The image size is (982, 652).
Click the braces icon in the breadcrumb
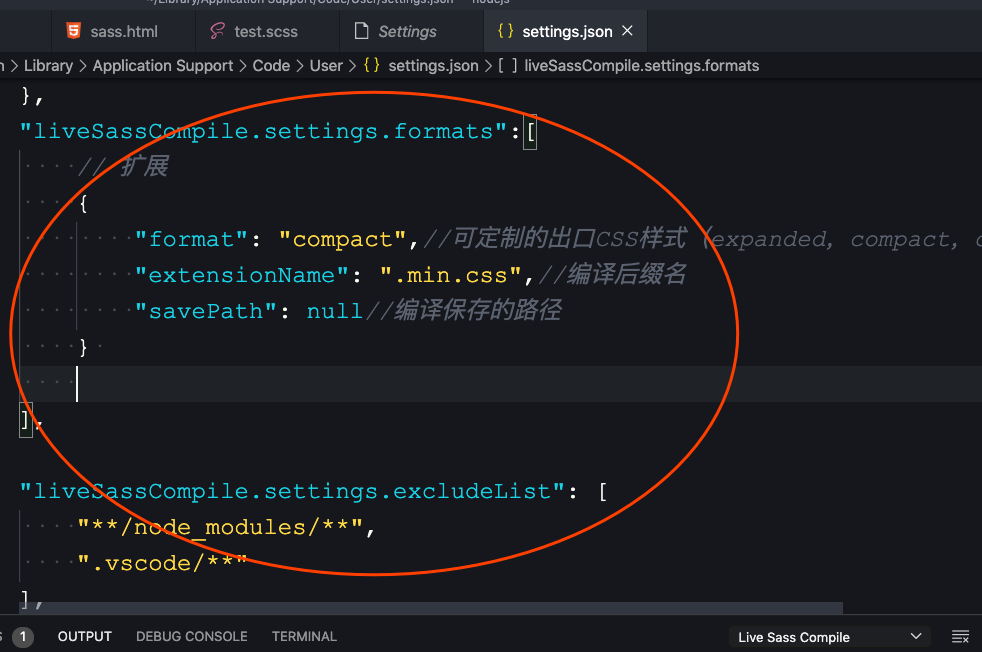371,65
